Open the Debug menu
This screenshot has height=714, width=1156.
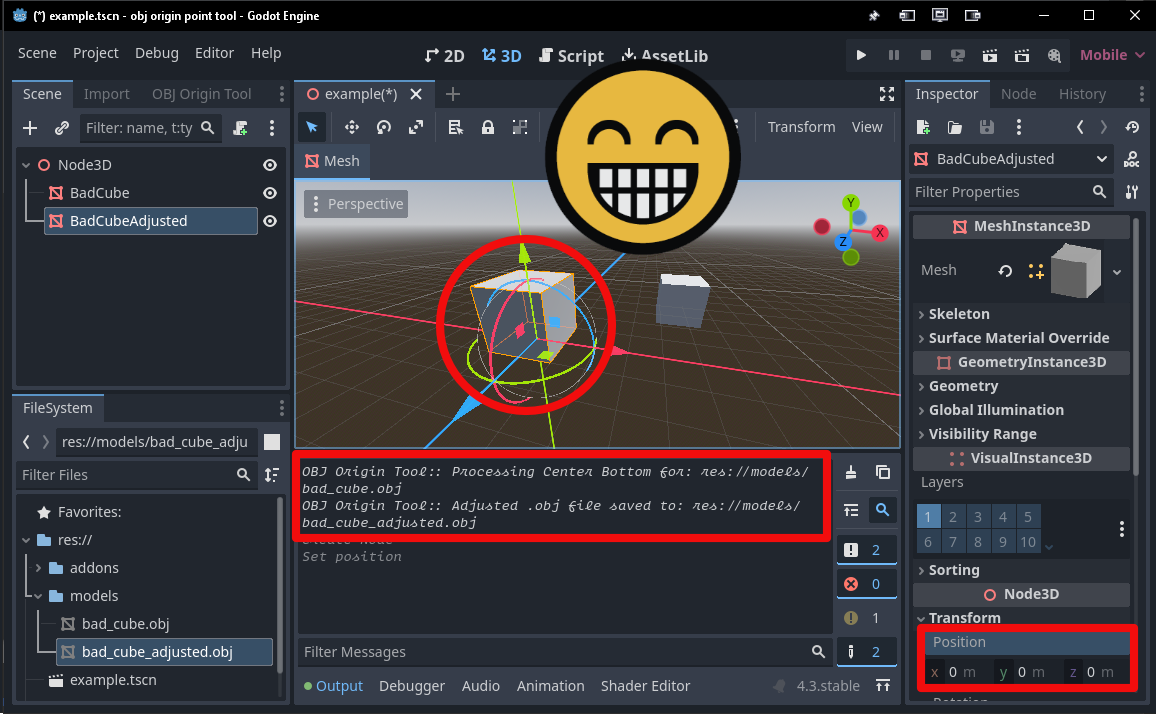tap(156, 53)
